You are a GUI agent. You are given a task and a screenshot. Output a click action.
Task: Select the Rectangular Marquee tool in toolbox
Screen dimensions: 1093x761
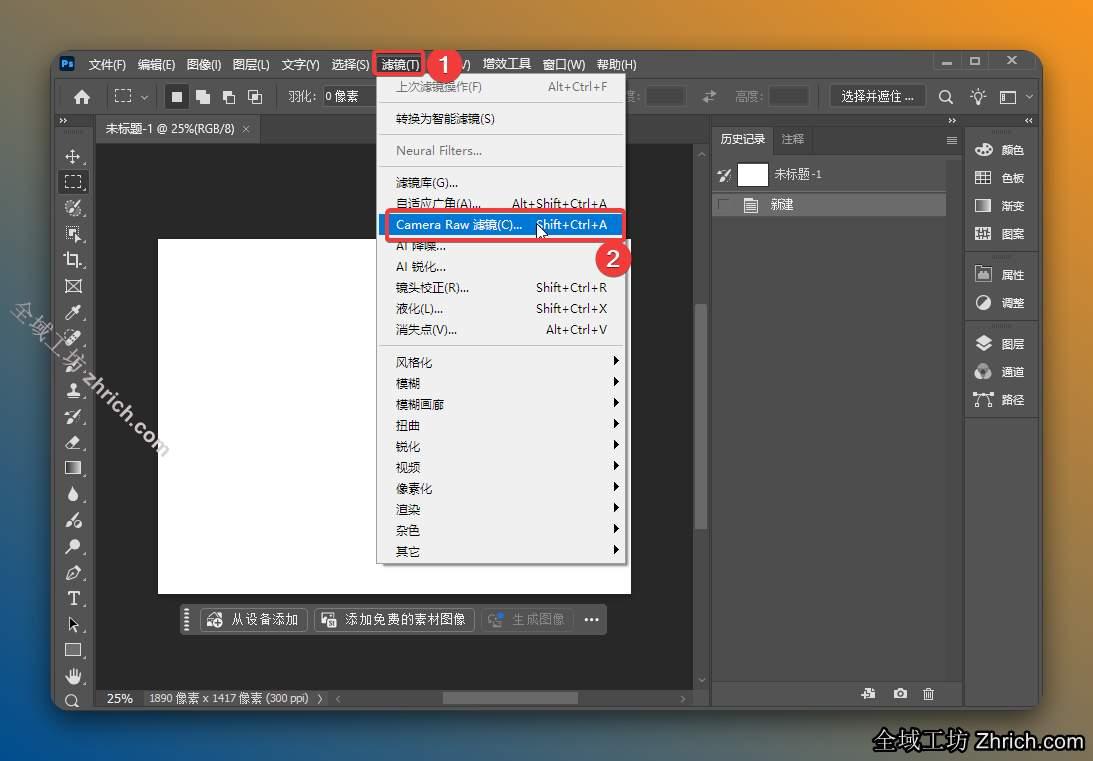tap(72, 182)
